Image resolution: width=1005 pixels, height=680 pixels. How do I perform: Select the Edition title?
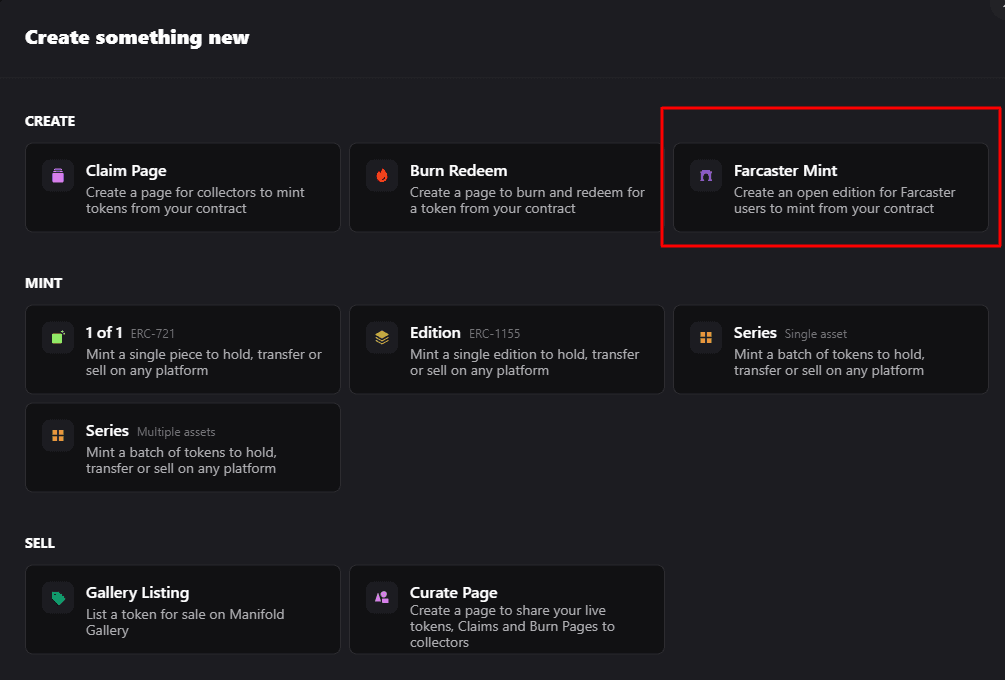(x=435, y=333)
